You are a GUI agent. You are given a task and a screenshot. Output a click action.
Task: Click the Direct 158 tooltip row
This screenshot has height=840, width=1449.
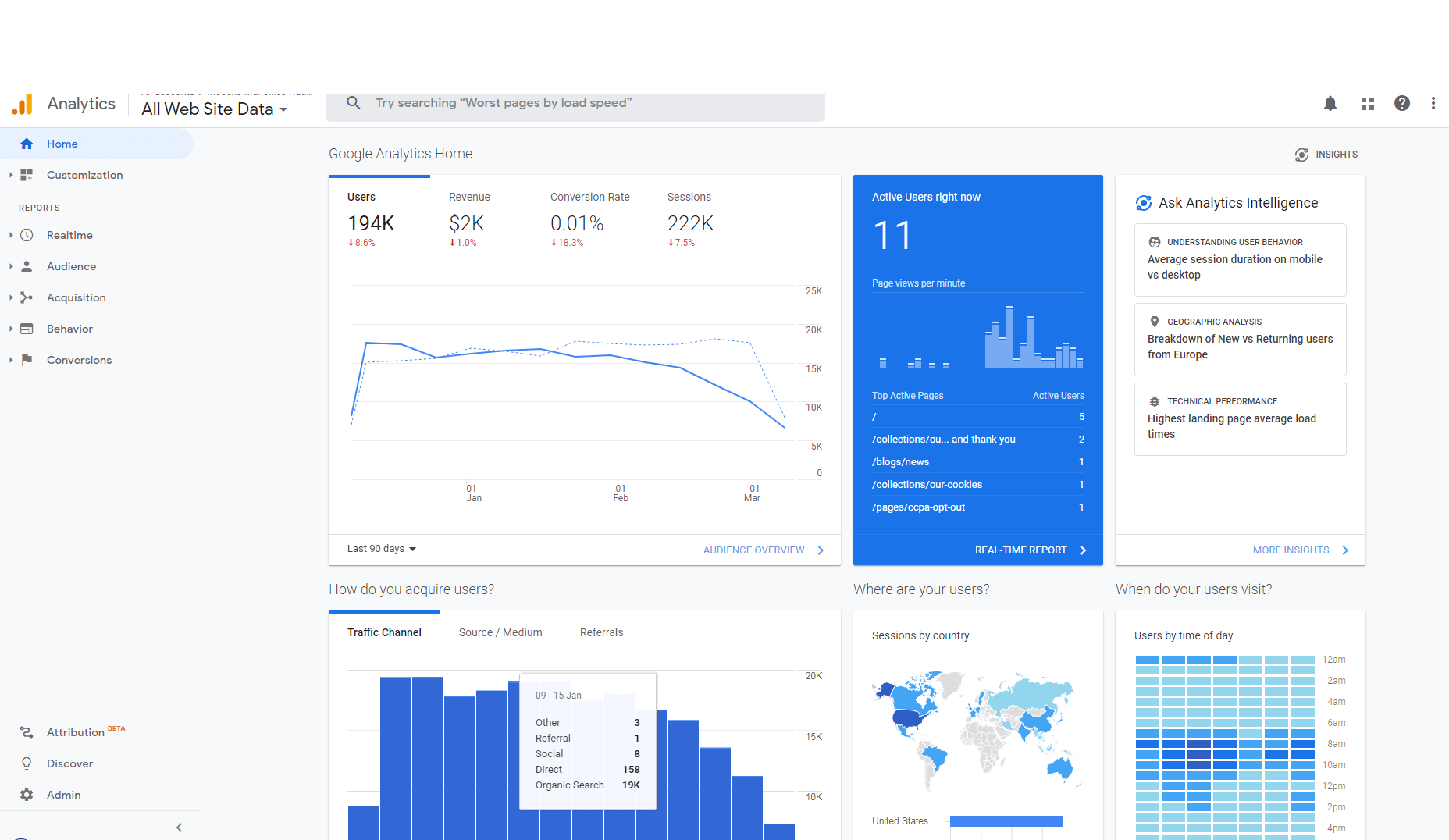tap(588, 770)
